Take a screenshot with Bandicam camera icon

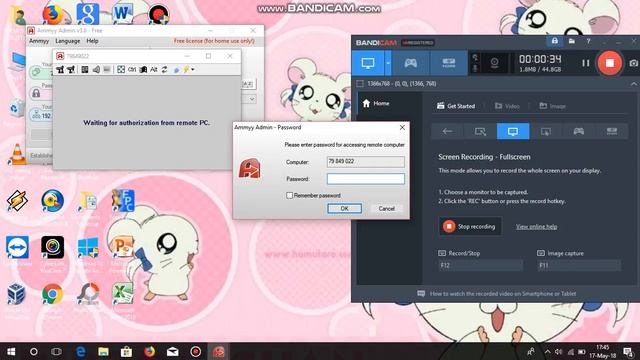coord(633,63)
